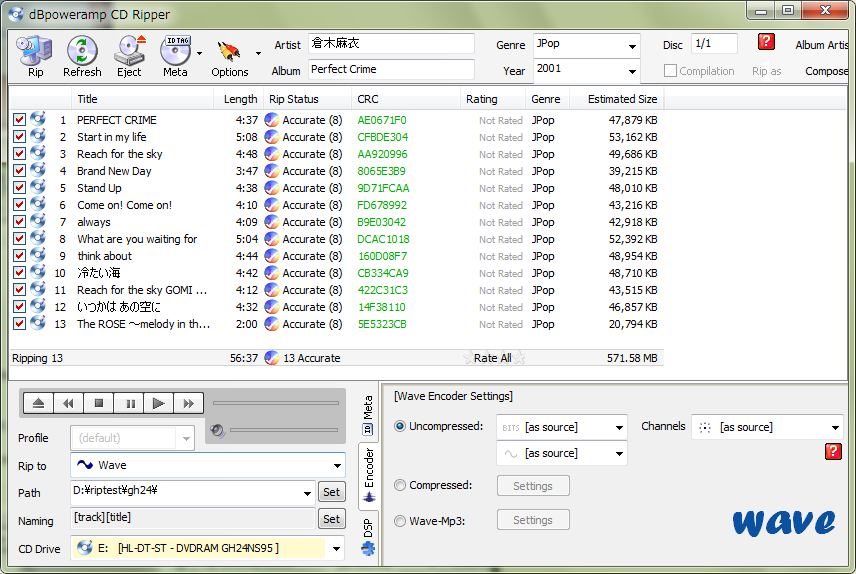856x574 pixels.
Task: Click the Rate All label
Action: pos(493,358)
